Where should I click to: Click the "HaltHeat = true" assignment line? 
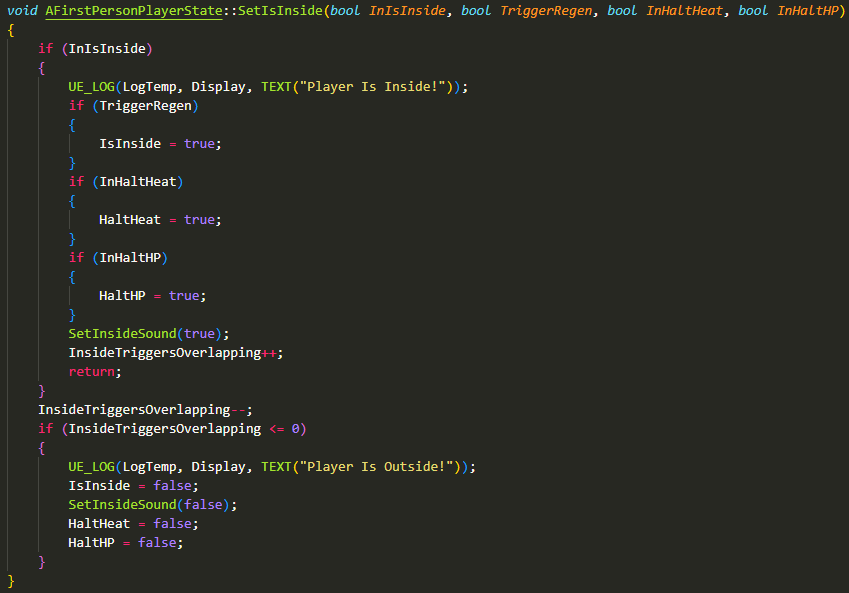pyautogui.click(x=159, y=219)
